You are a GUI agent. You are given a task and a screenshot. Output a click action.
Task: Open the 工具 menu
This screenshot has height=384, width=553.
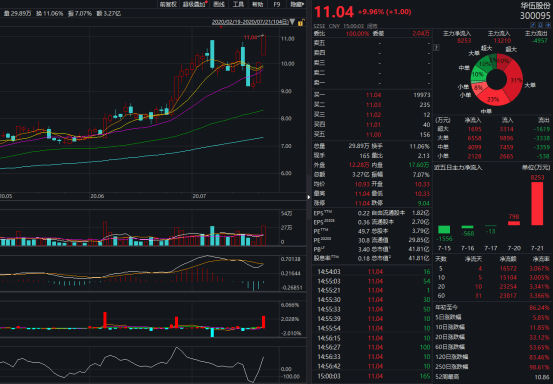click(x=238, y=4)
